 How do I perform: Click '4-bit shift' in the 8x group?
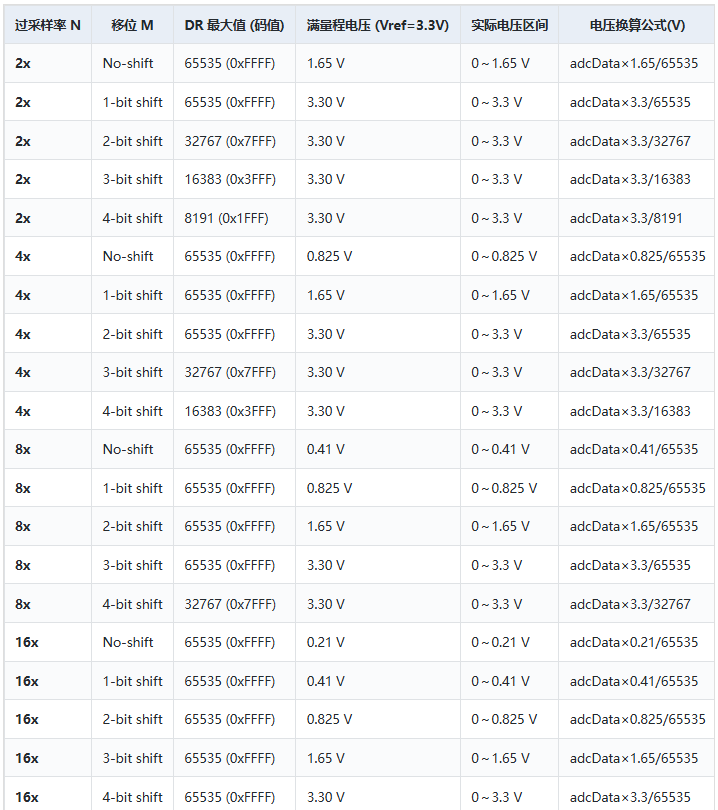(133, 604)
